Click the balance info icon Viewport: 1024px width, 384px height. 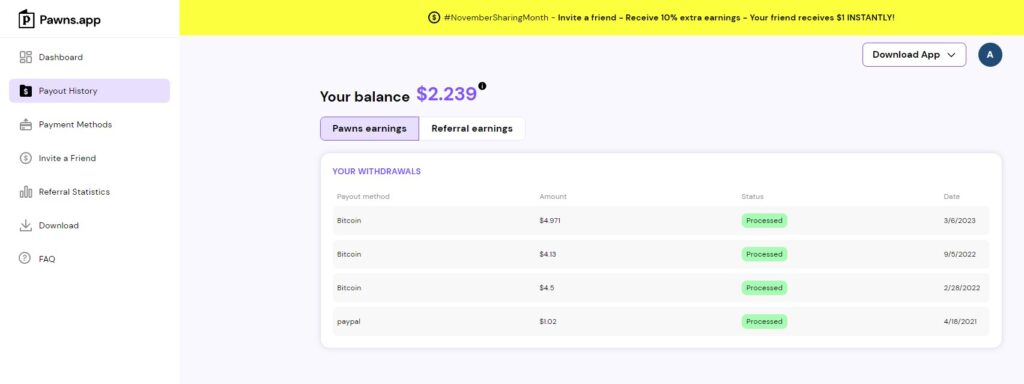[482, 86]
